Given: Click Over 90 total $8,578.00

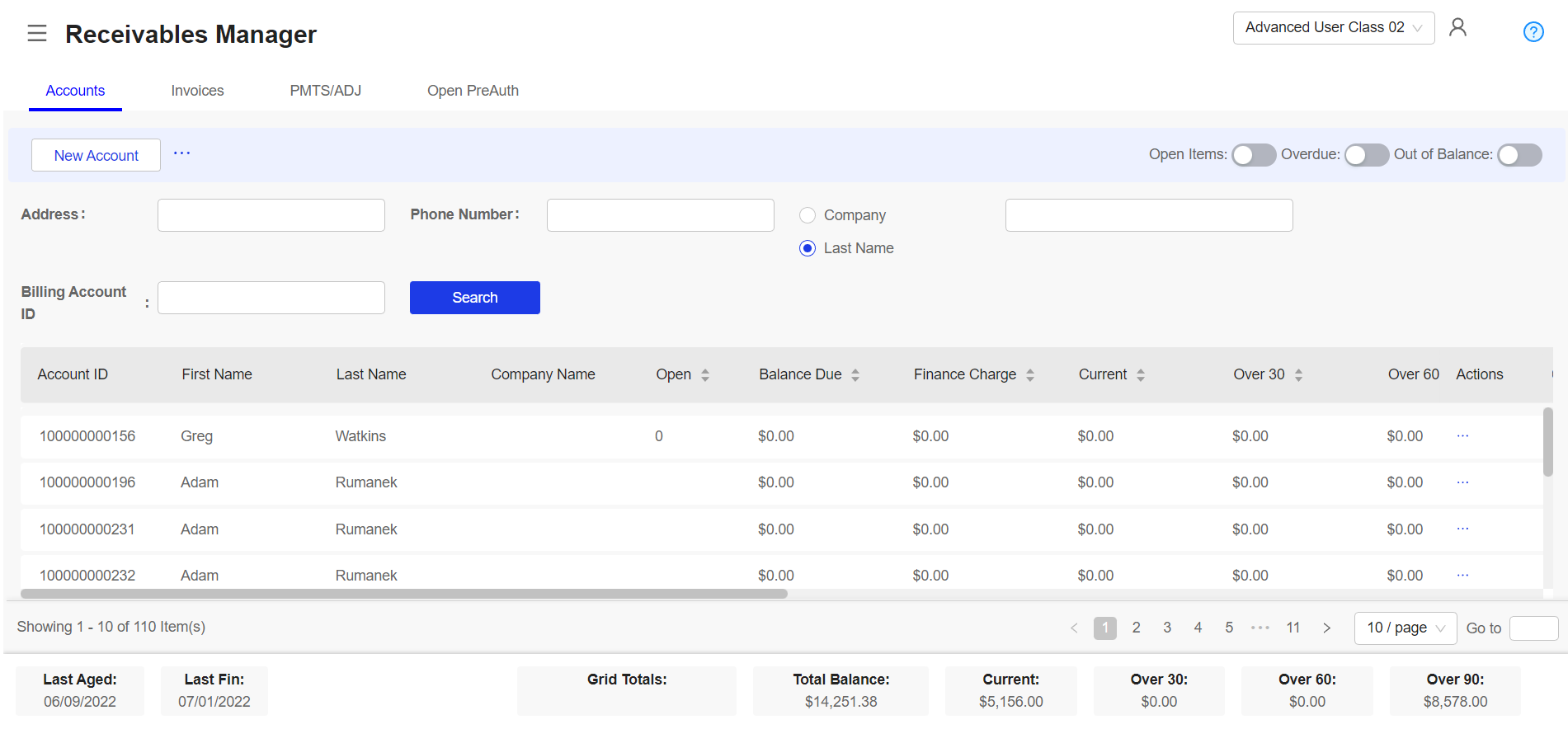Looking at the screenshot, I should point(1456,702).
